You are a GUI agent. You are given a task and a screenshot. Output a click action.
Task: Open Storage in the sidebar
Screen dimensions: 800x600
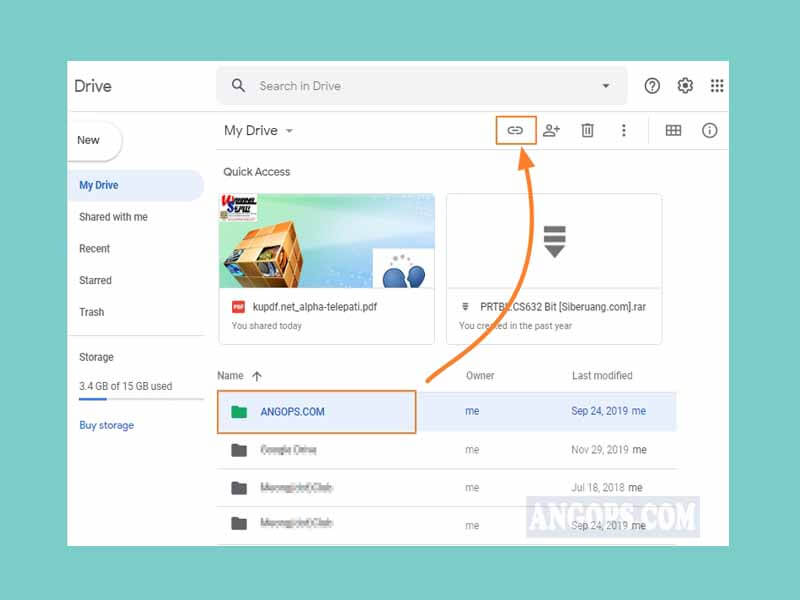pos(96,357)
